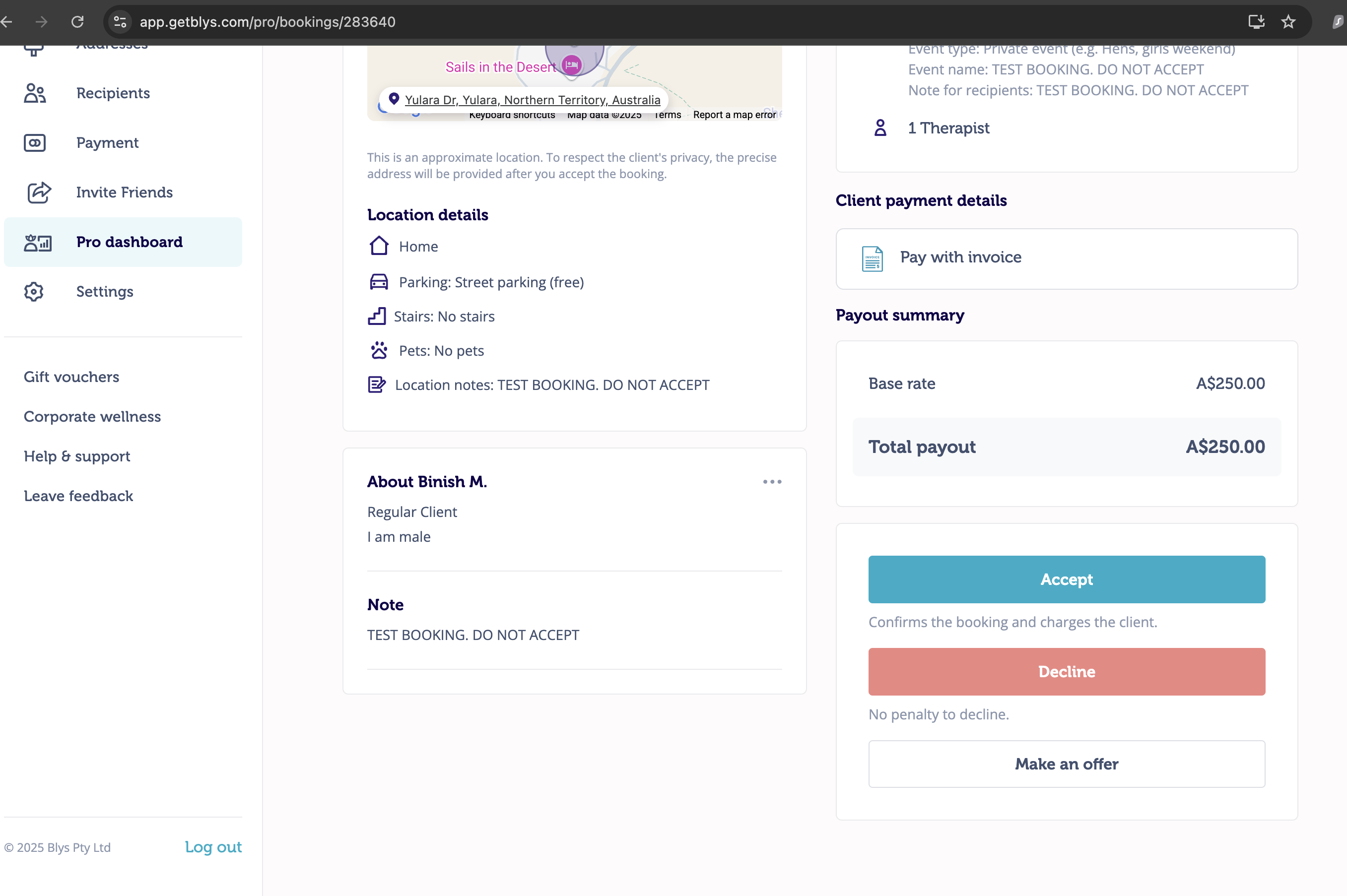Open Yulara Dr address link on map

pos(532,100)
